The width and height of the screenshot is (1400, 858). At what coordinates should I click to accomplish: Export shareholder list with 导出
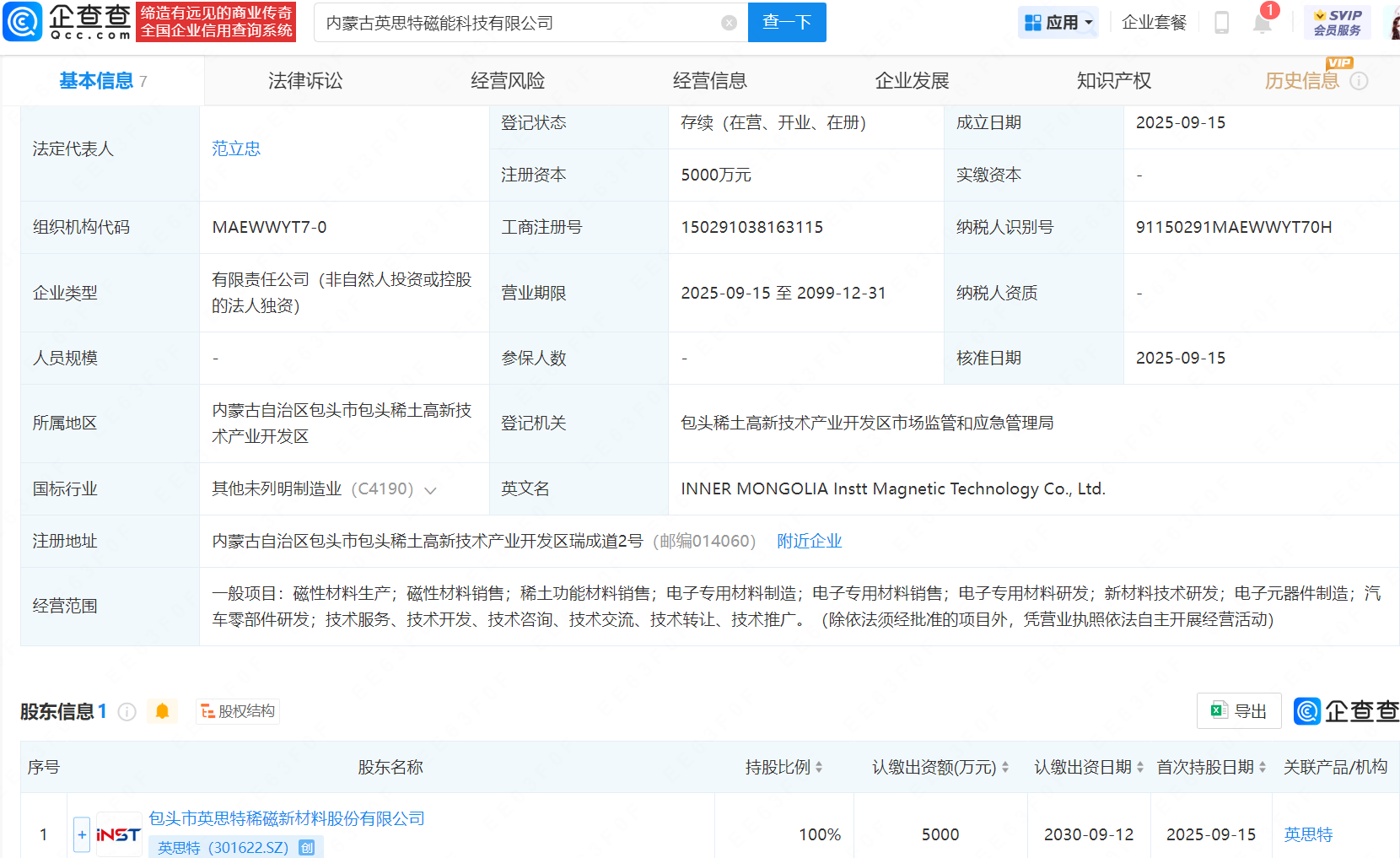click(1239, 711)
